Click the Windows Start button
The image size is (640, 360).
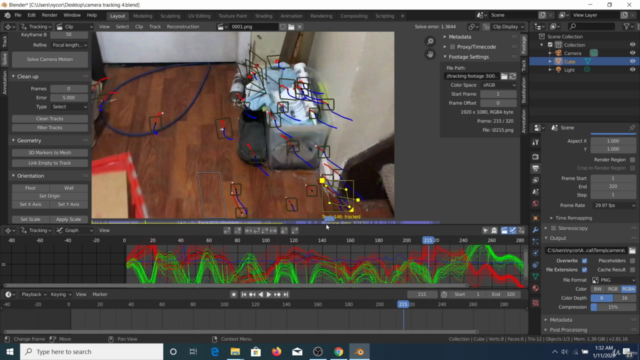coord(9,351)
